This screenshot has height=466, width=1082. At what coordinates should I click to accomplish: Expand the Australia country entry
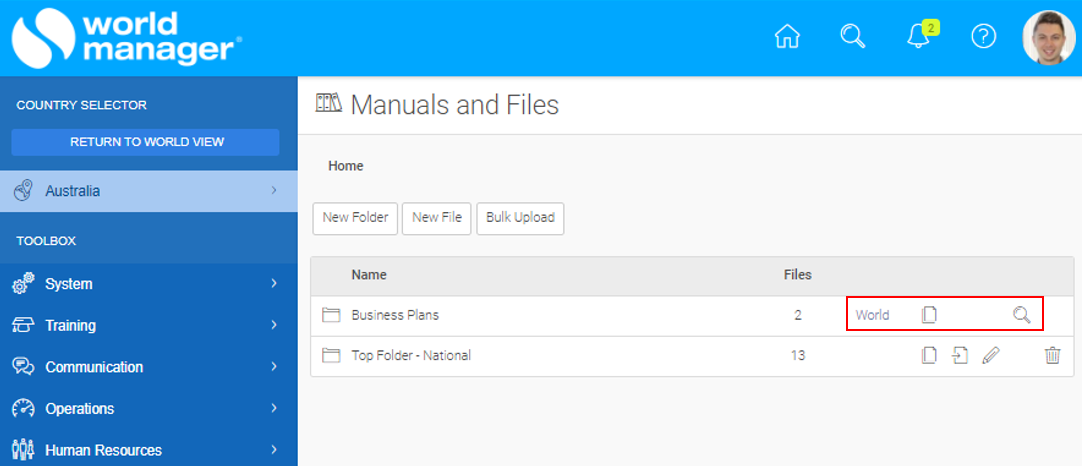click(x=149, y=191)
